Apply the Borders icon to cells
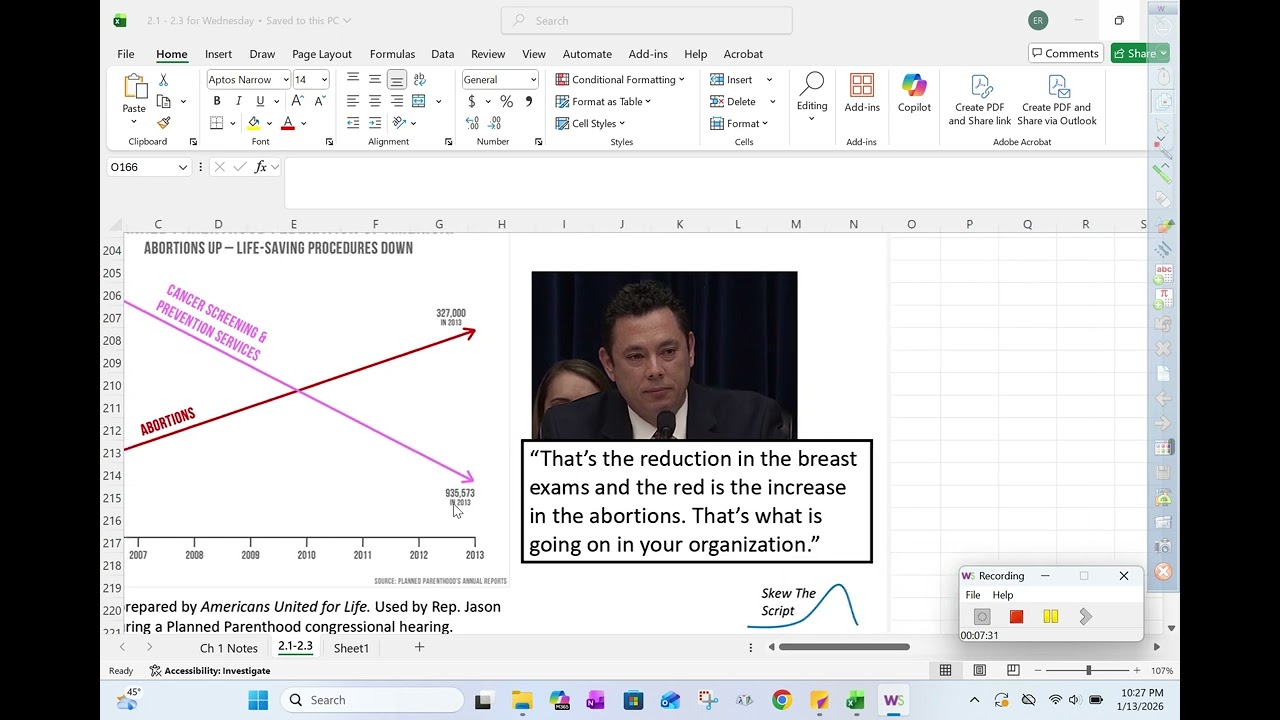Image resolution: width=1280 pixels, height=720 pixels. coord(216,123)
